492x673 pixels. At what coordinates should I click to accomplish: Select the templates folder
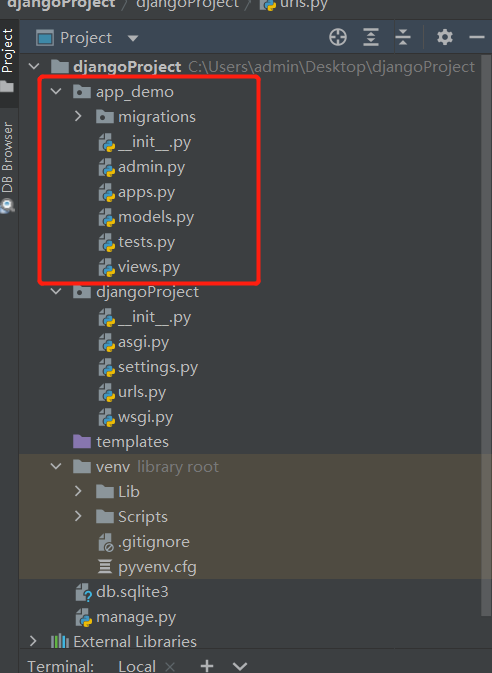[x=132, y=442]
